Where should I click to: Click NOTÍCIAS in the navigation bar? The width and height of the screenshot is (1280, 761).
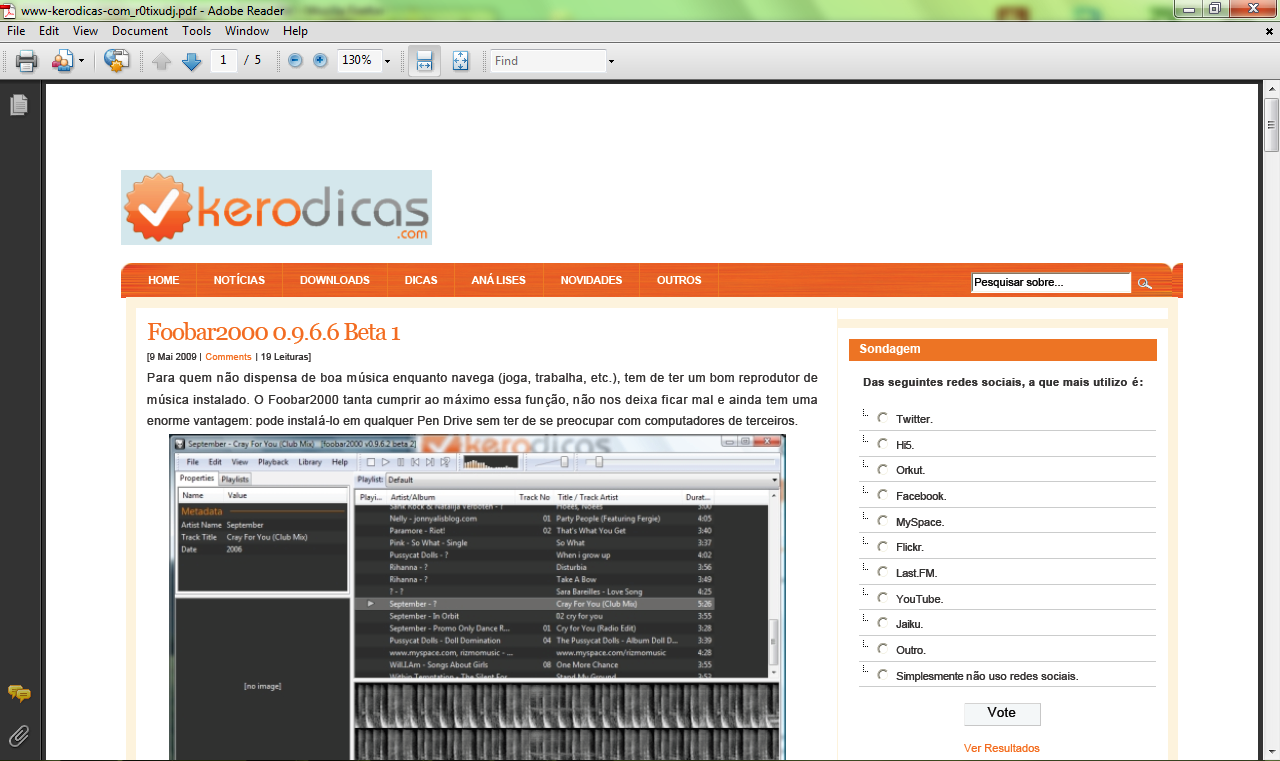239,280
